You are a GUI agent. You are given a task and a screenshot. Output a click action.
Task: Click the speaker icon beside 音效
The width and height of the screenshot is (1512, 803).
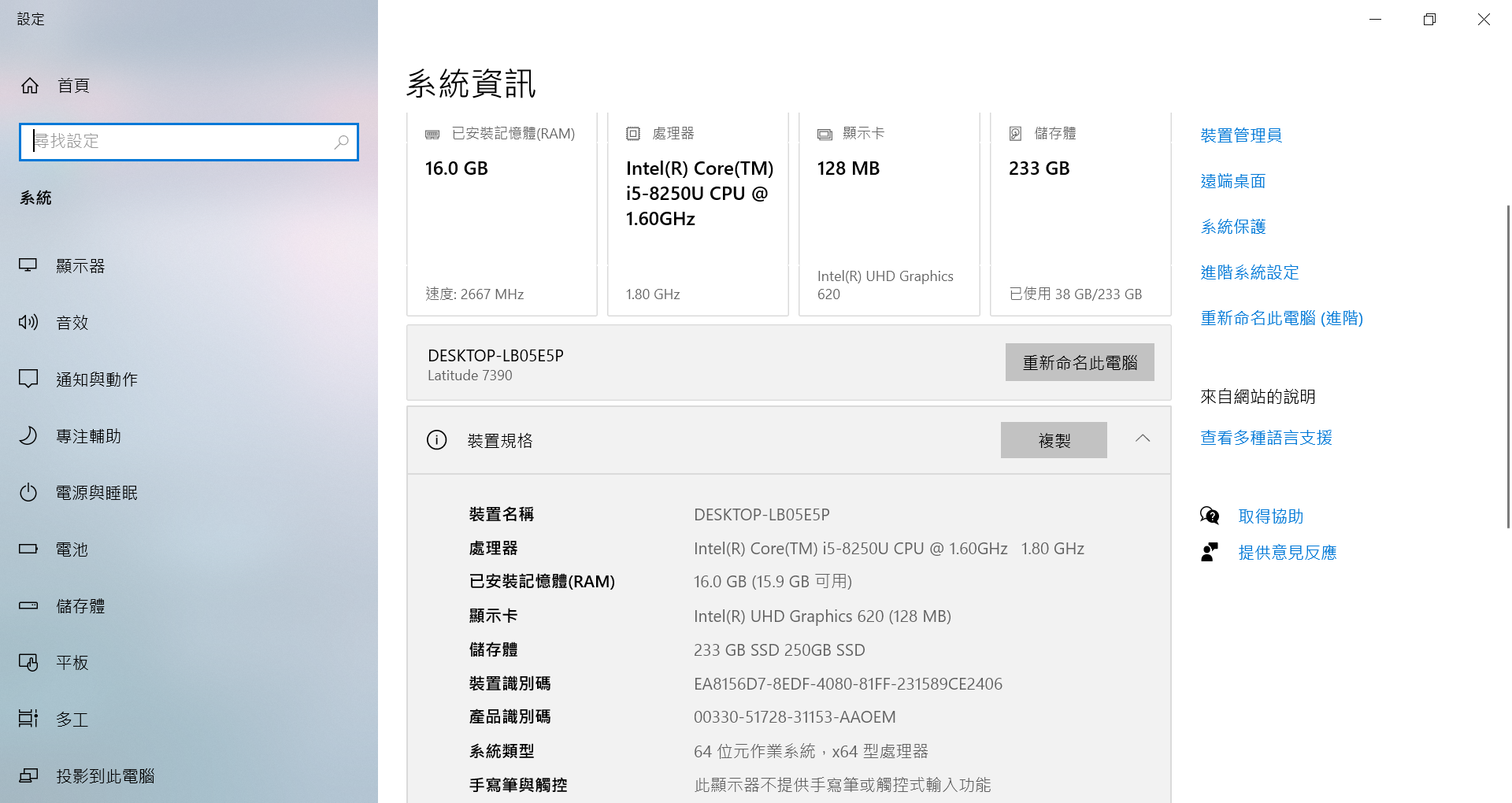tap(28, 322)
